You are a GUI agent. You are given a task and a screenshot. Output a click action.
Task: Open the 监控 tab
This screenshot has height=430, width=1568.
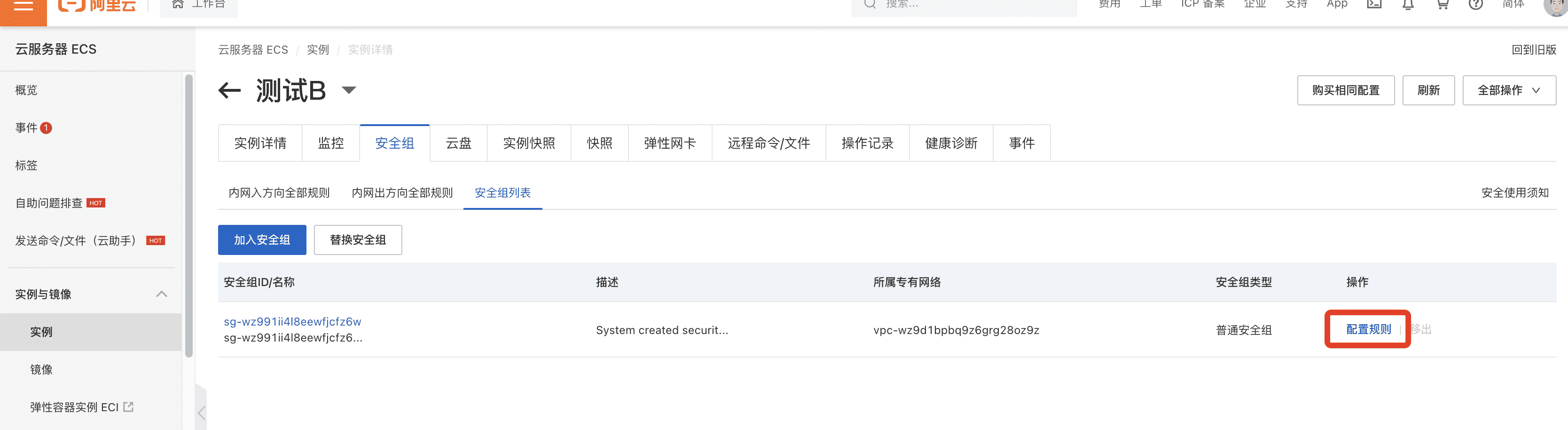pos(330,143)
